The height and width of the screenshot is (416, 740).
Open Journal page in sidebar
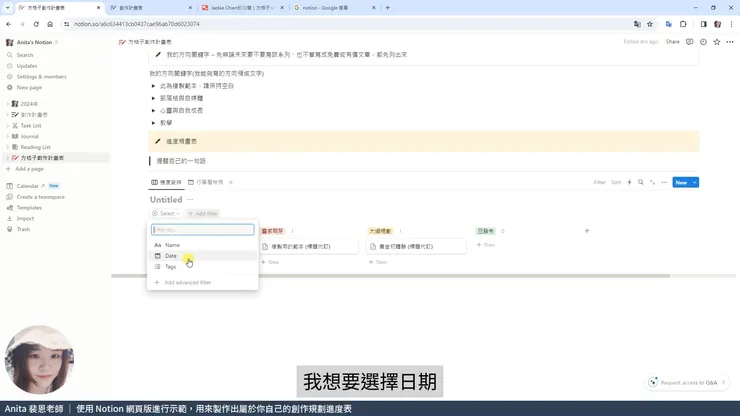(29, 136)
